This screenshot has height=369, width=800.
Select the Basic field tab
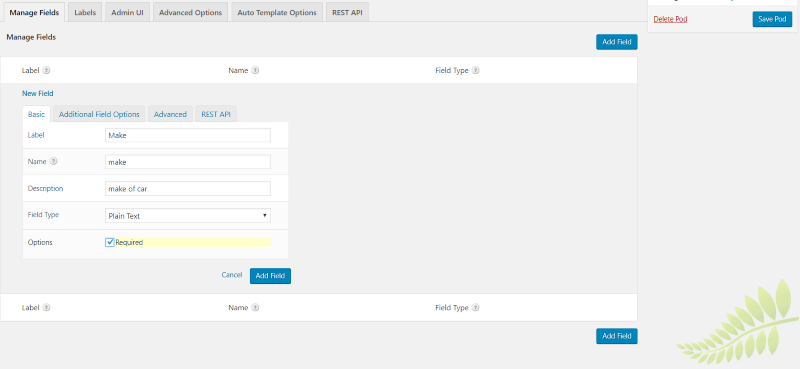[36, 114]
